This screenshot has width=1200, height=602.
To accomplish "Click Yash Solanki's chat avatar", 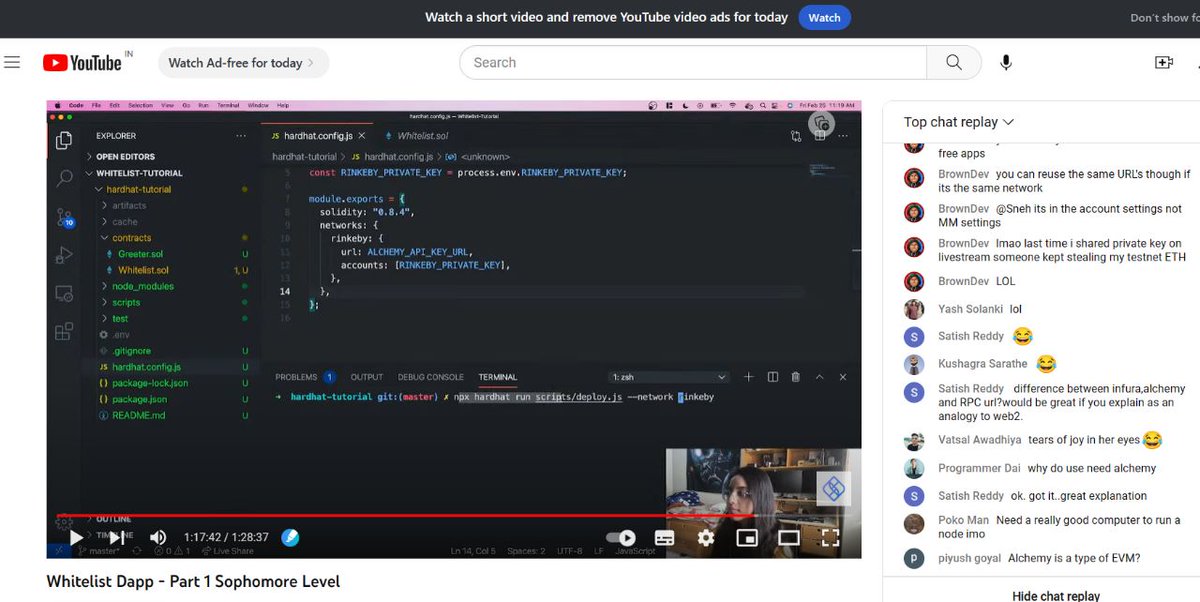I will (x=913, y=309).
